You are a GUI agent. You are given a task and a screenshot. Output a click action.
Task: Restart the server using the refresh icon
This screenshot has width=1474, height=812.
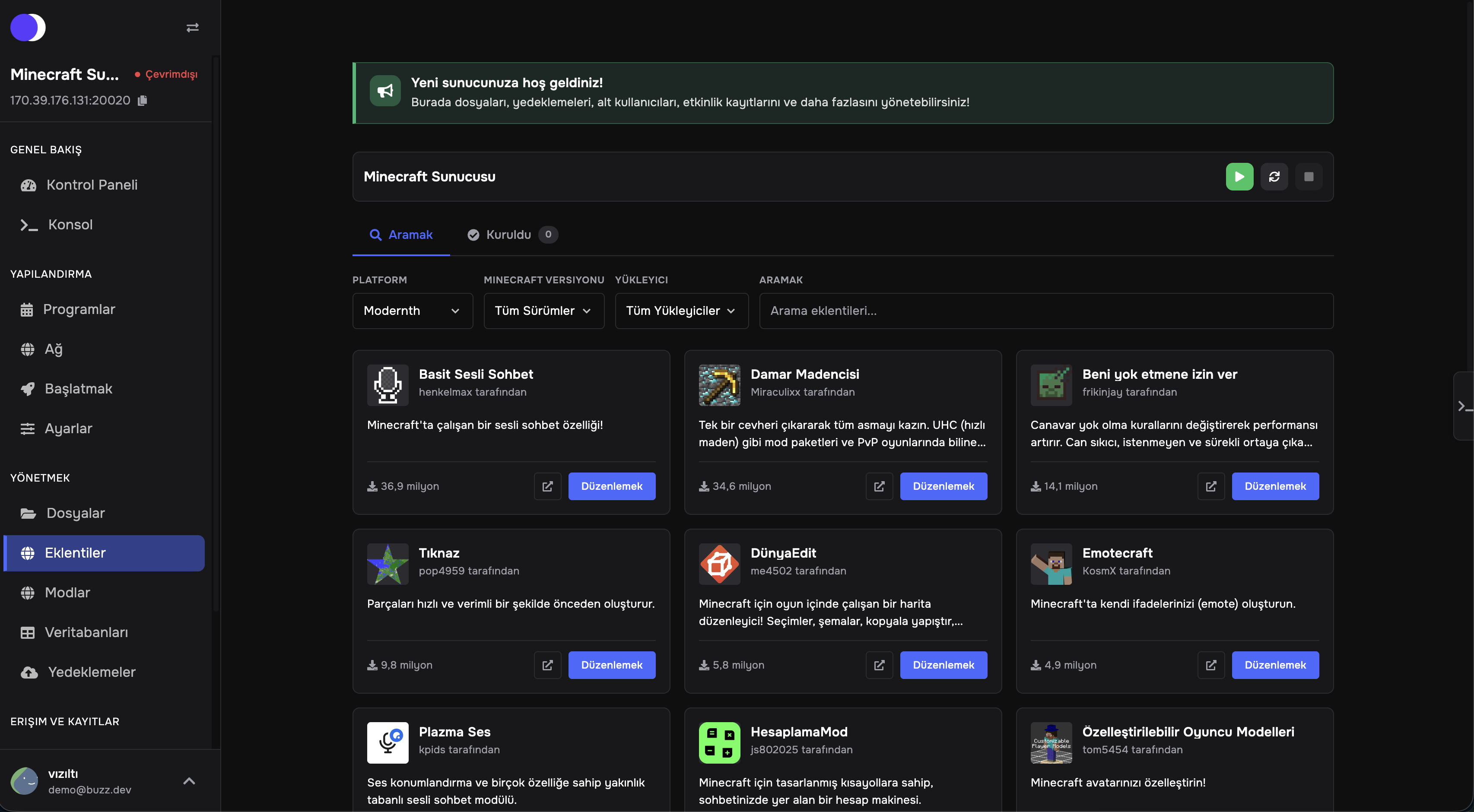(x=1274, y=176)
